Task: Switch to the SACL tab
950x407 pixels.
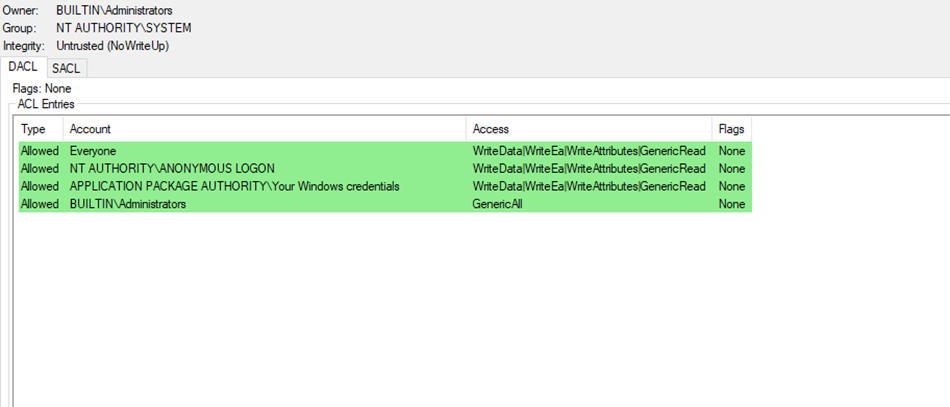Action: (x=66, y=68)
